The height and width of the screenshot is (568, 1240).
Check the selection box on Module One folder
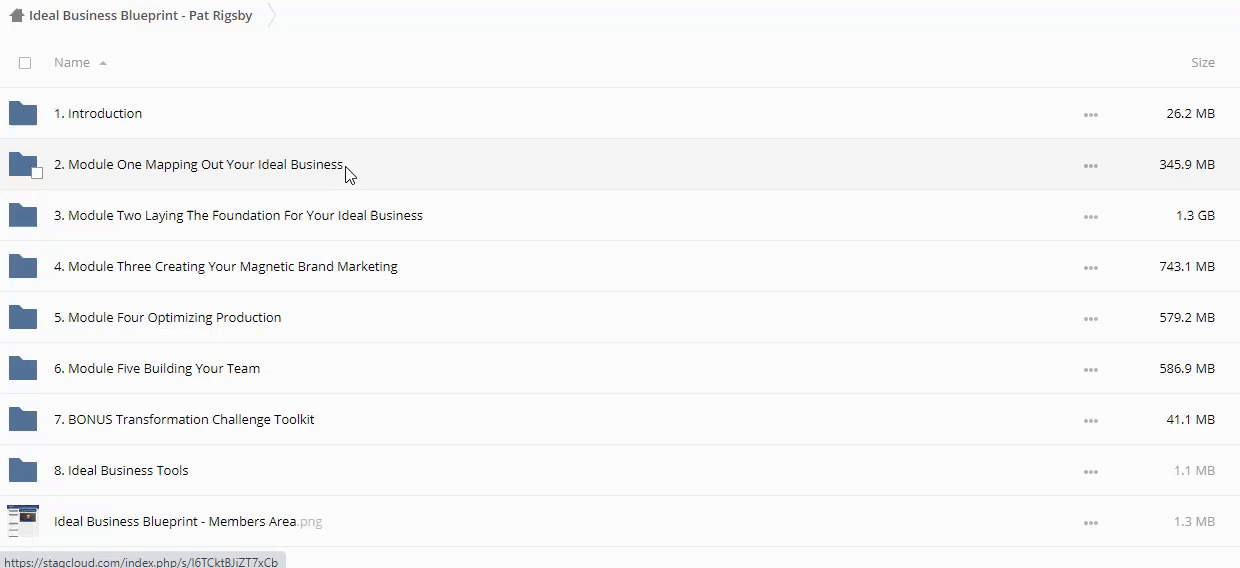(37, 173)
